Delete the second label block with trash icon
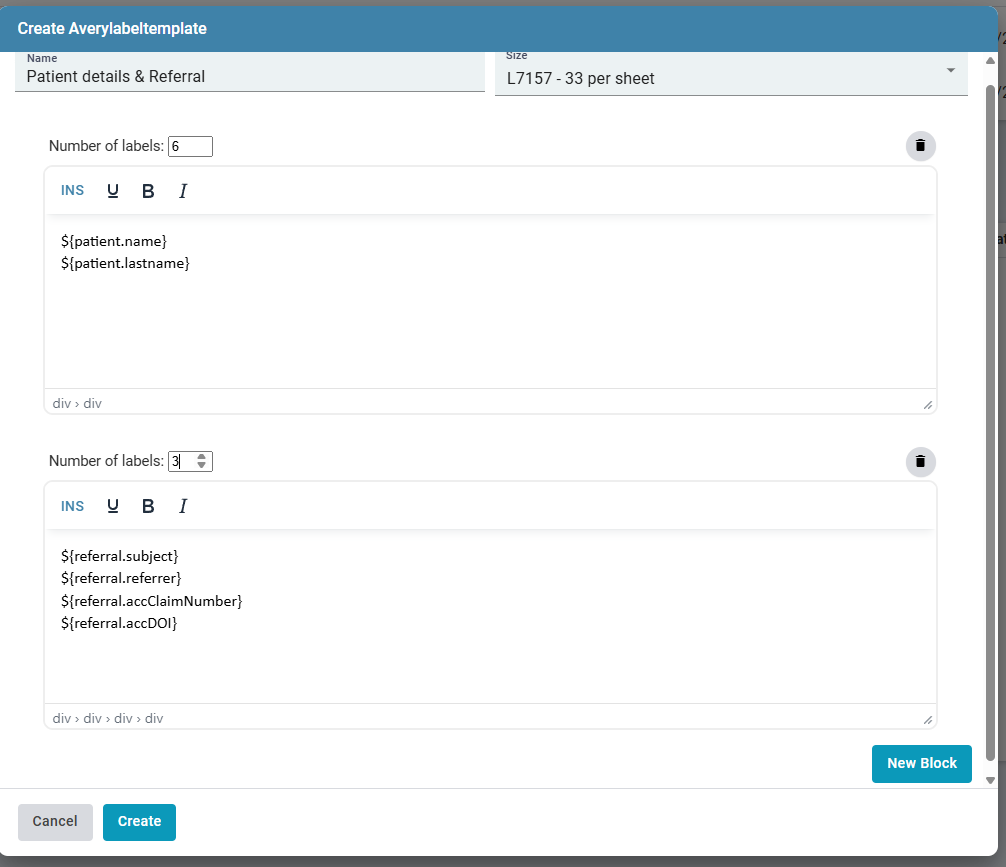This screenshot has width=1006, height=867. (920, 462)
